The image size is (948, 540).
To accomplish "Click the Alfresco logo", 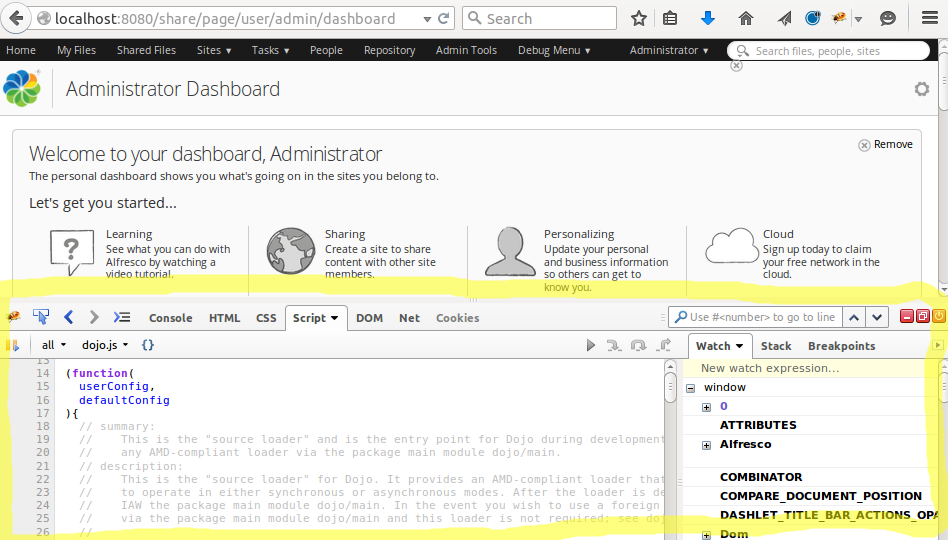I will 22,88.
